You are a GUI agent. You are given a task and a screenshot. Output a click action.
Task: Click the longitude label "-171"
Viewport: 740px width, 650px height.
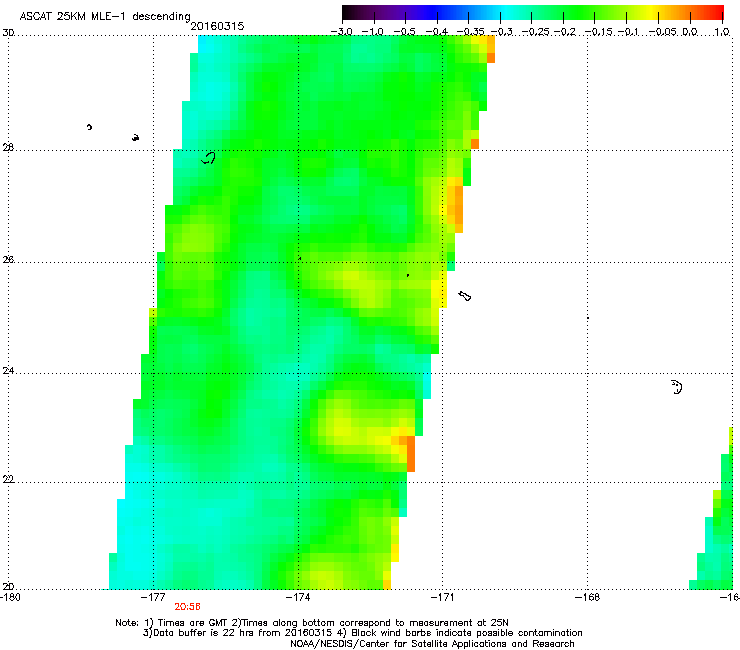pyautogui.click(x=442, y=597)
